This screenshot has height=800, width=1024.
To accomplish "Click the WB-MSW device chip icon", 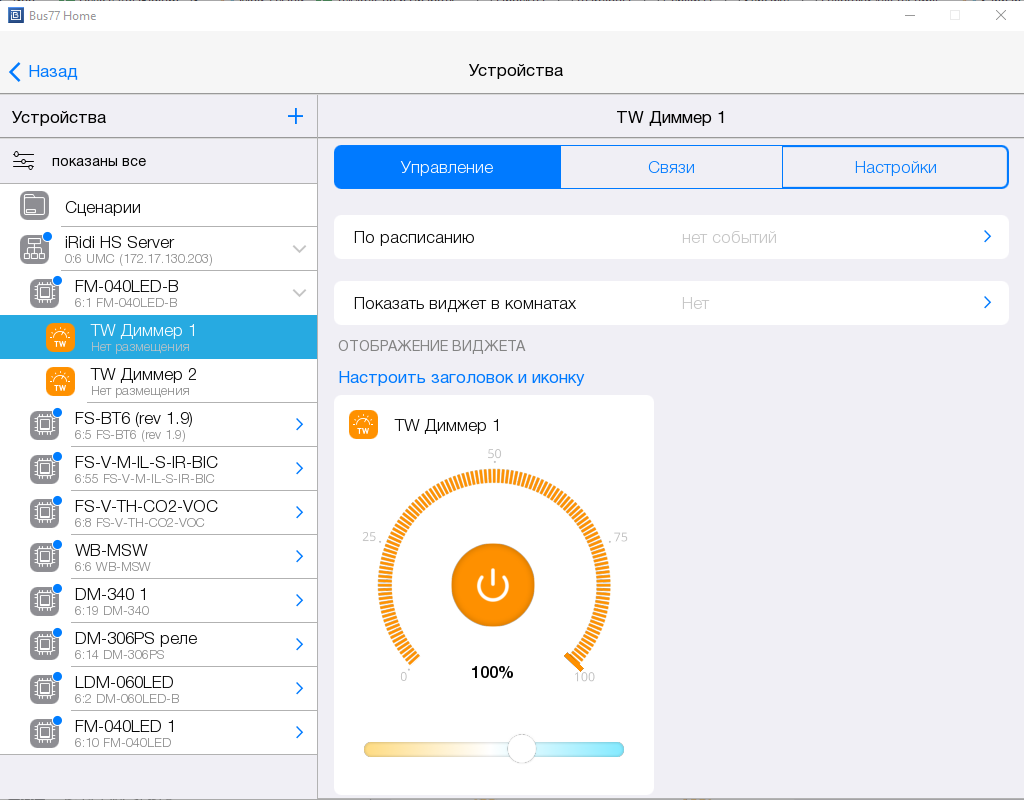I will pos(44,557).
